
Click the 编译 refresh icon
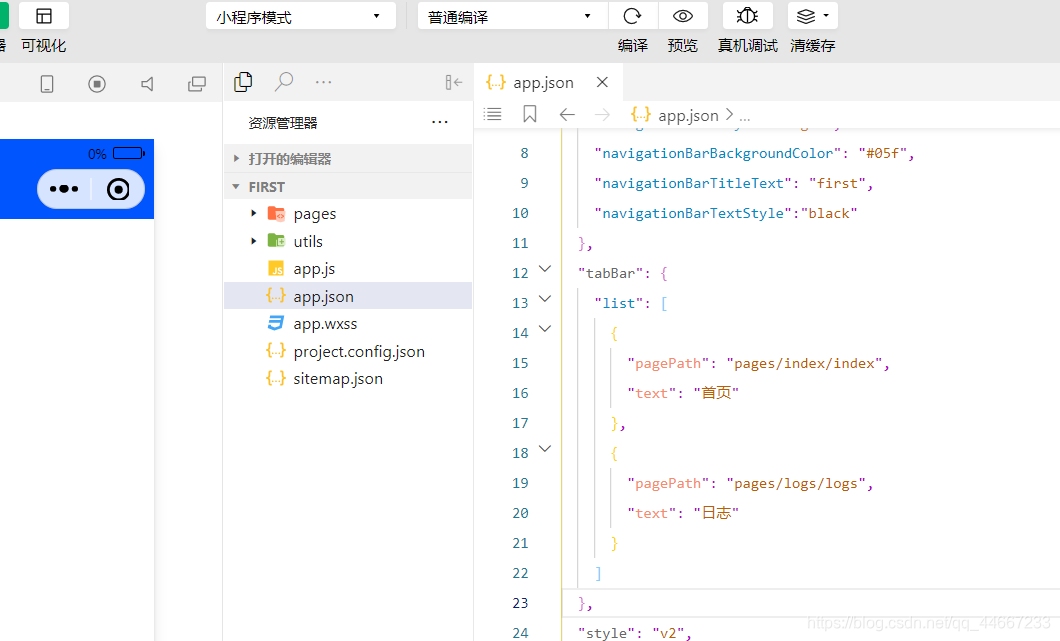point(633,16)
